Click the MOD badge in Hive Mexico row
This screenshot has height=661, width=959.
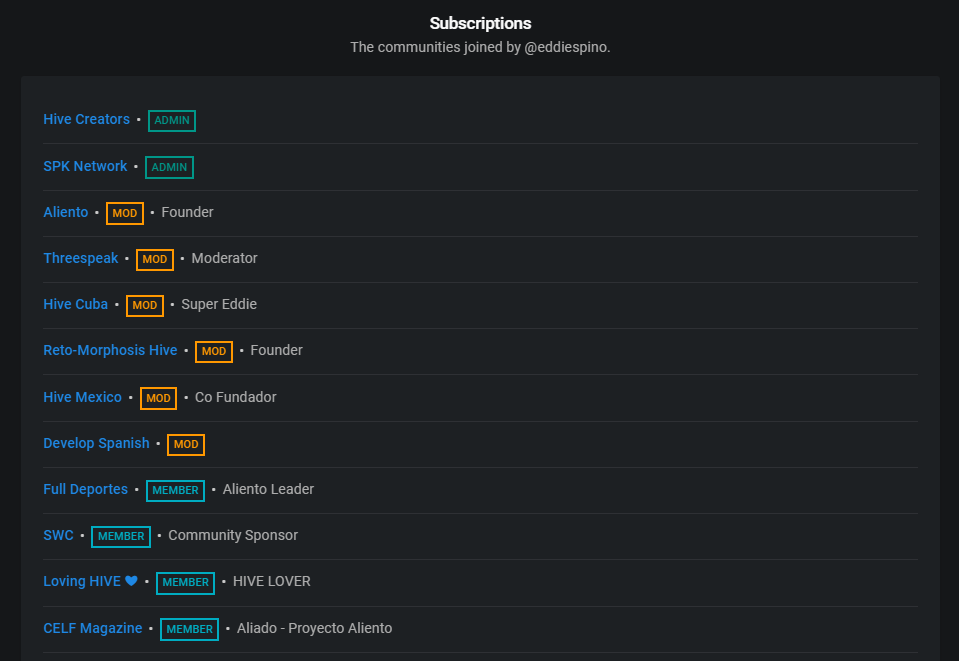(x=158, y=398)
